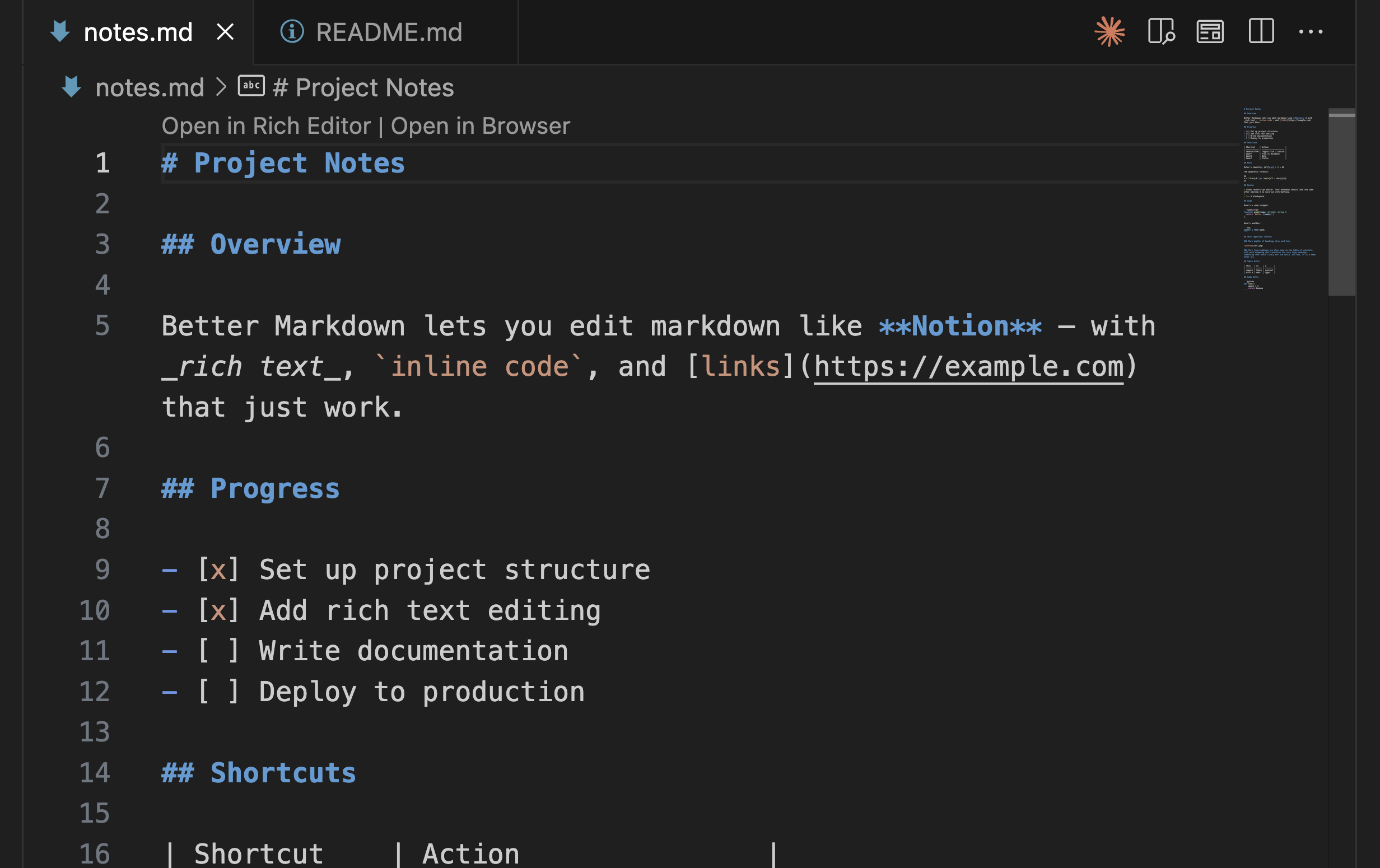Open the '# Project Notes' breadcrumb dropdown

click(363, 87)
